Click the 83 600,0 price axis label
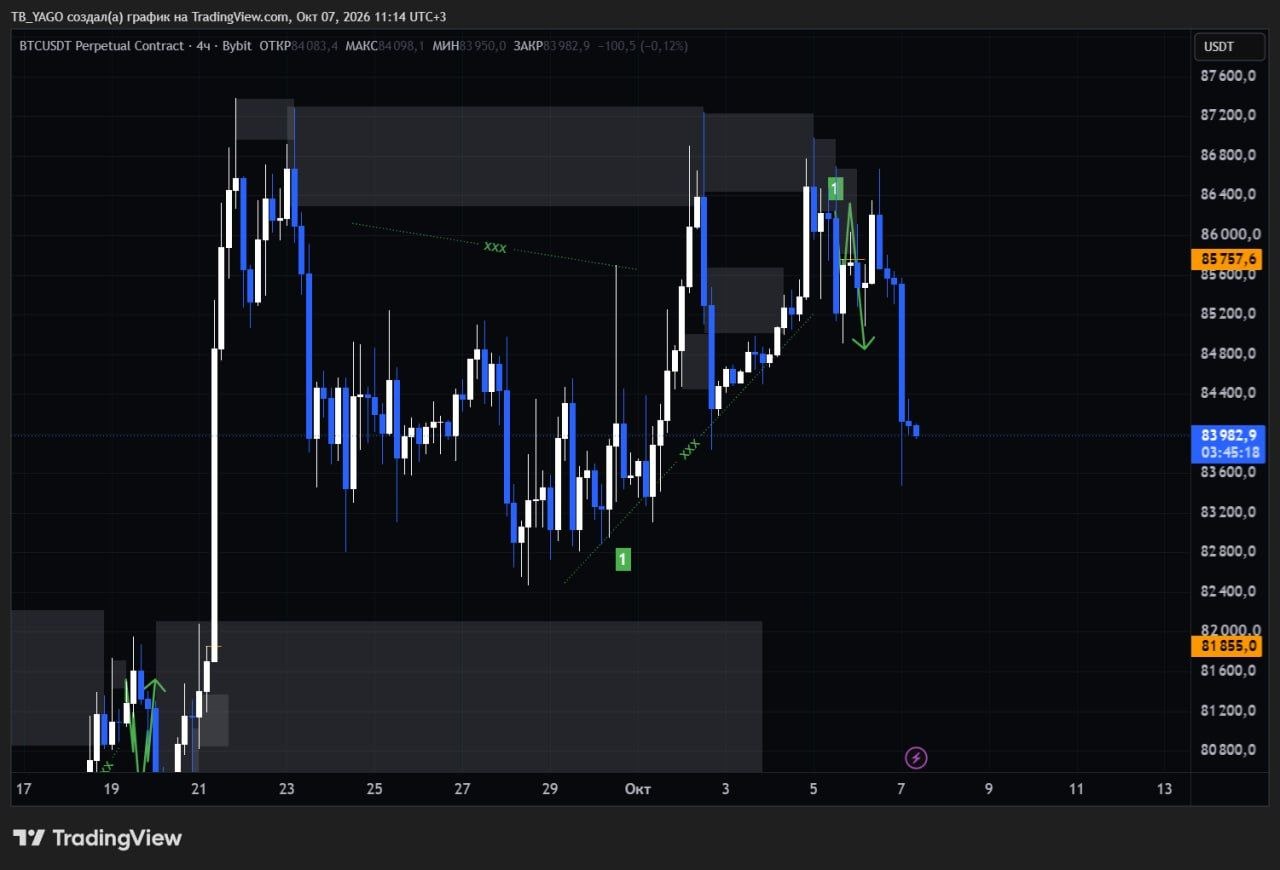The image size is (1280, 870). coord(1228,472)
